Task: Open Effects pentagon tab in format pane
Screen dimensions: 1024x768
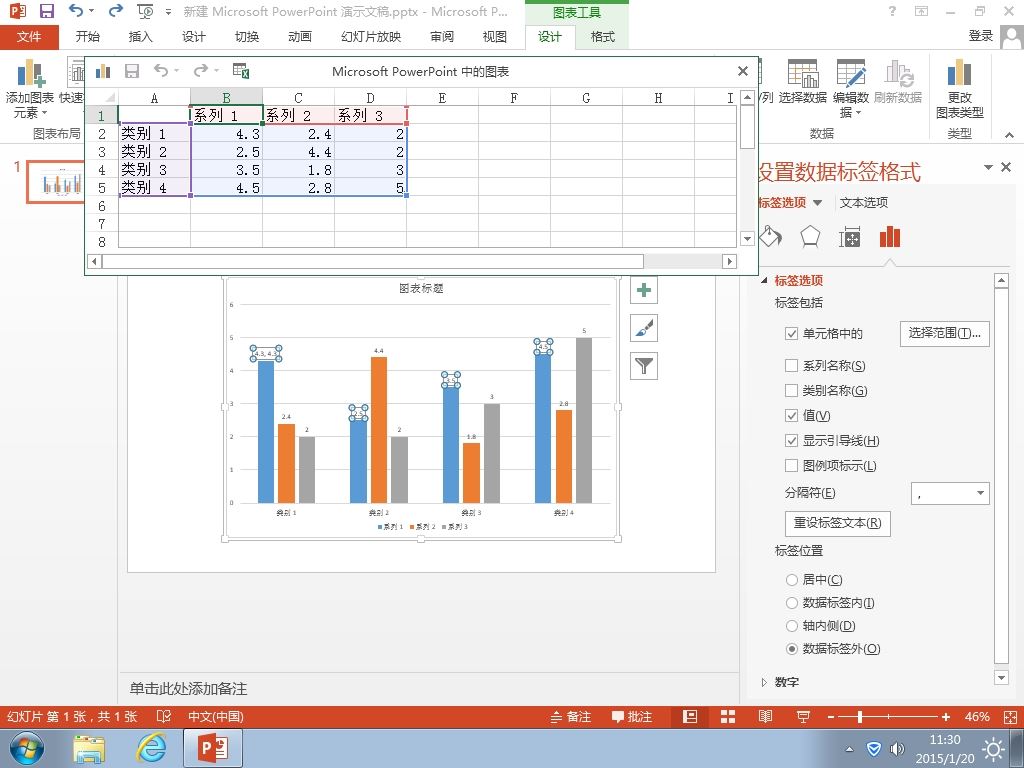Action: 810,236
